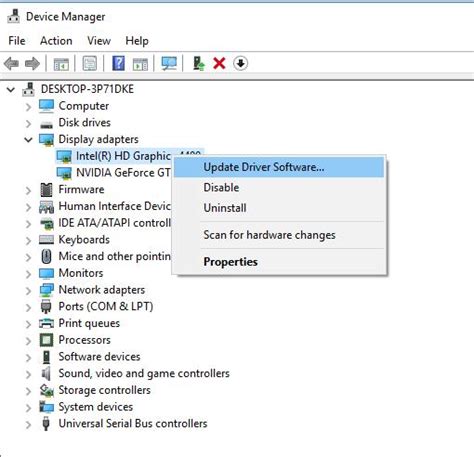Viewport: 474px width, 457px height.
Task: Click the Device Manager title icon
Action: [x=14, y=16]
